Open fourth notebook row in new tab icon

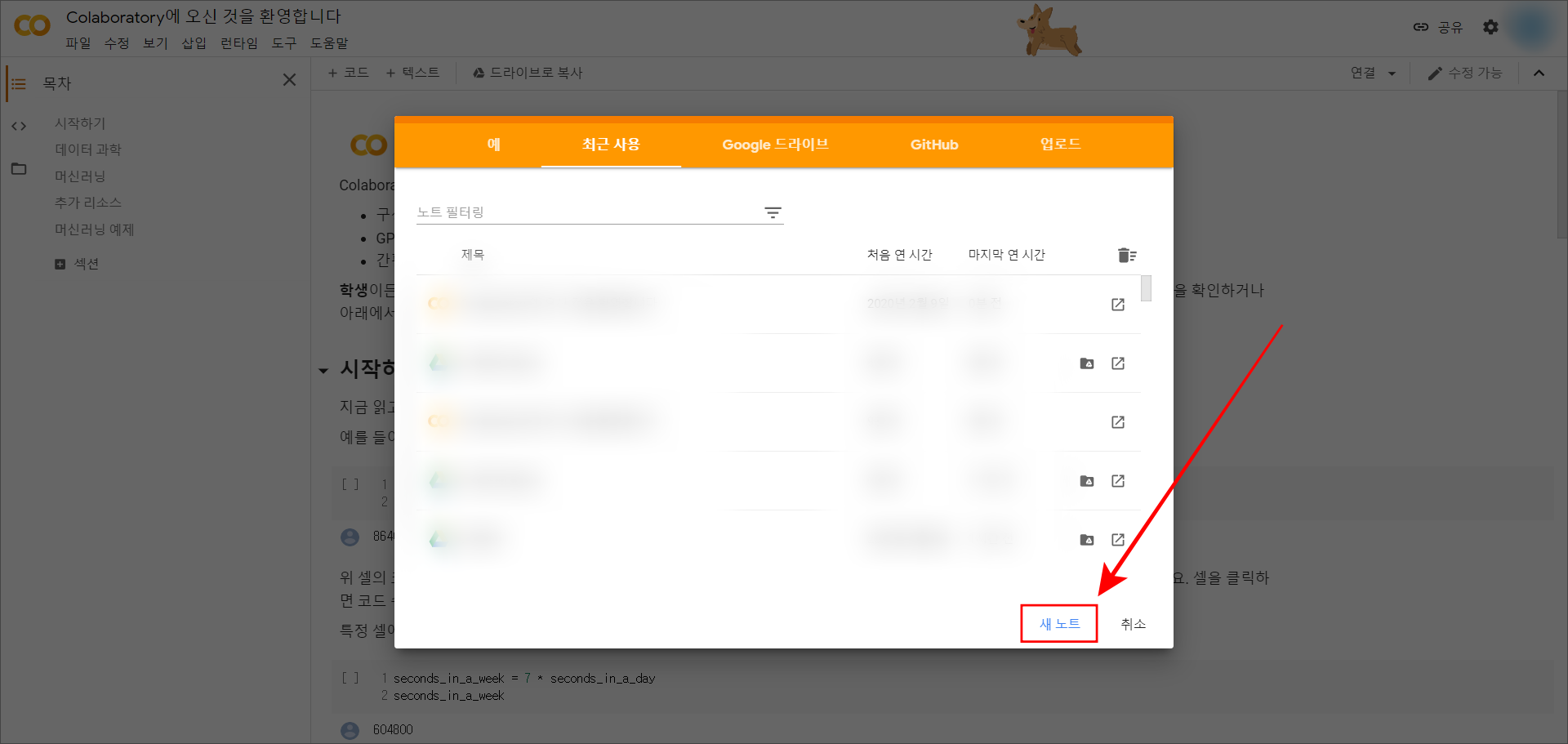(x=1118, y=481)
